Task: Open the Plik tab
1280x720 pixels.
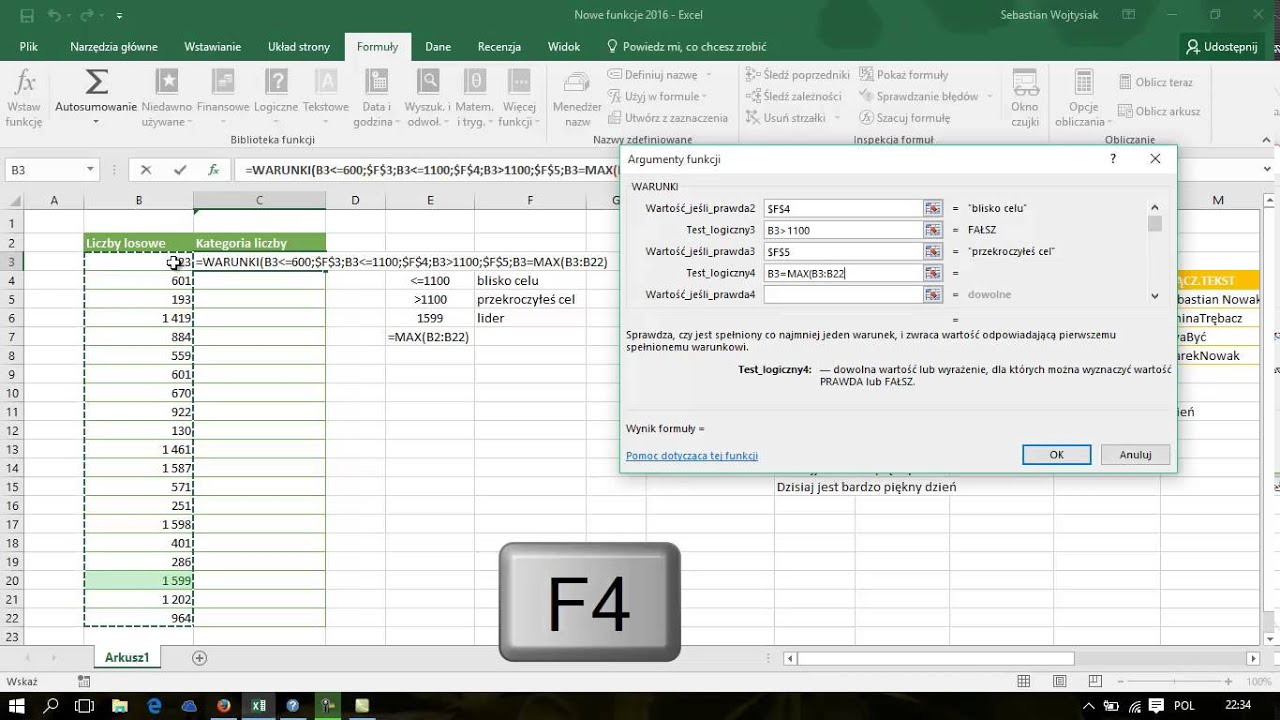Action: 28,46
